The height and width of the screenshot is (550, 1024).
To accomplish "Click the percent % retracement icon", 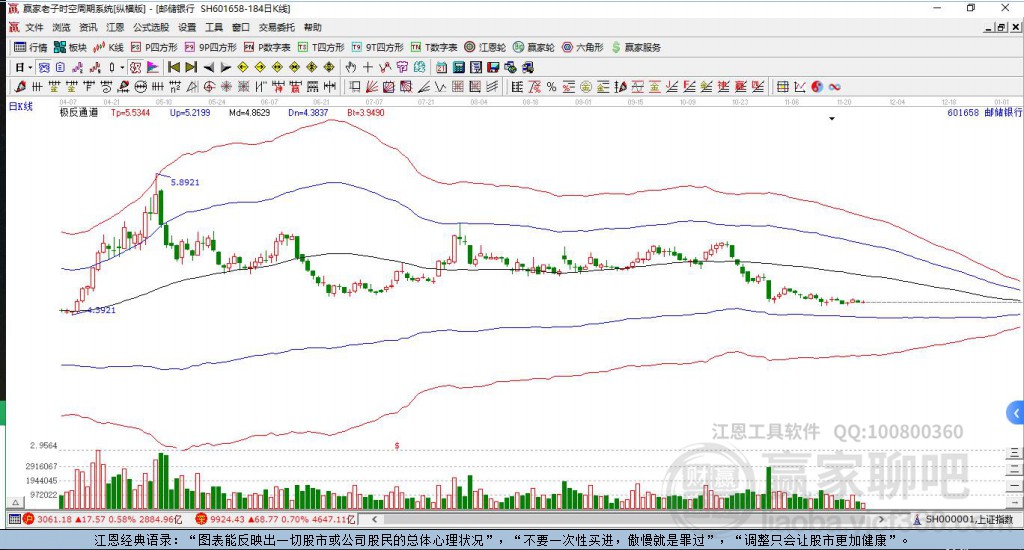I will (x=552, y=87).
